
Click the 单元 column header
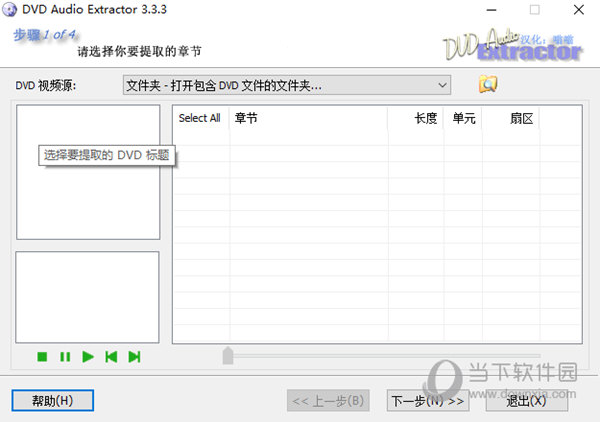463,118
